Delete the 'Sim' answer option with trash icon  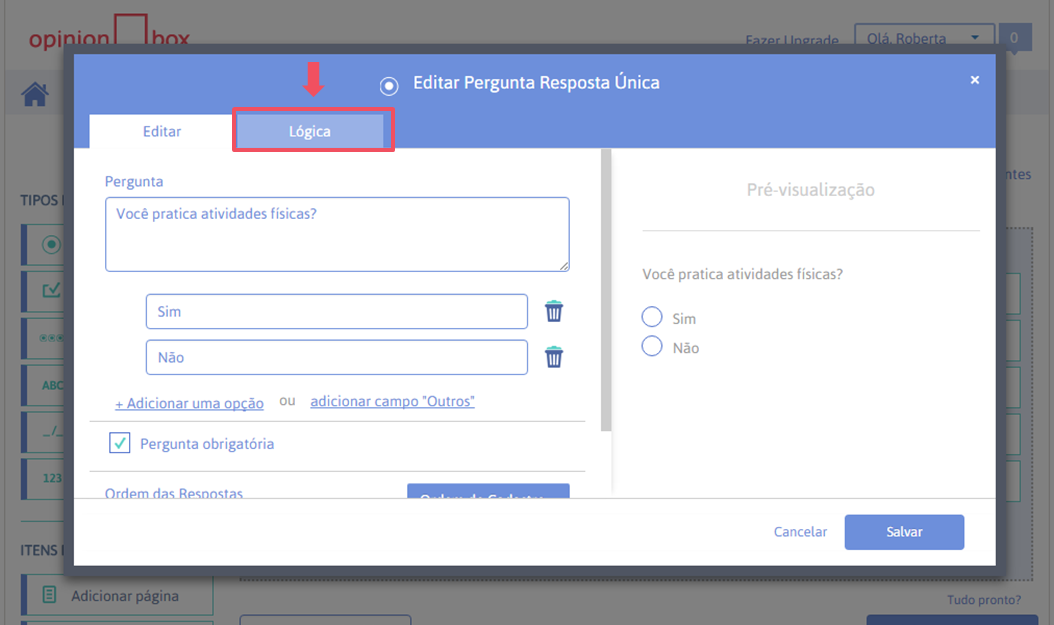coord(554,311)
